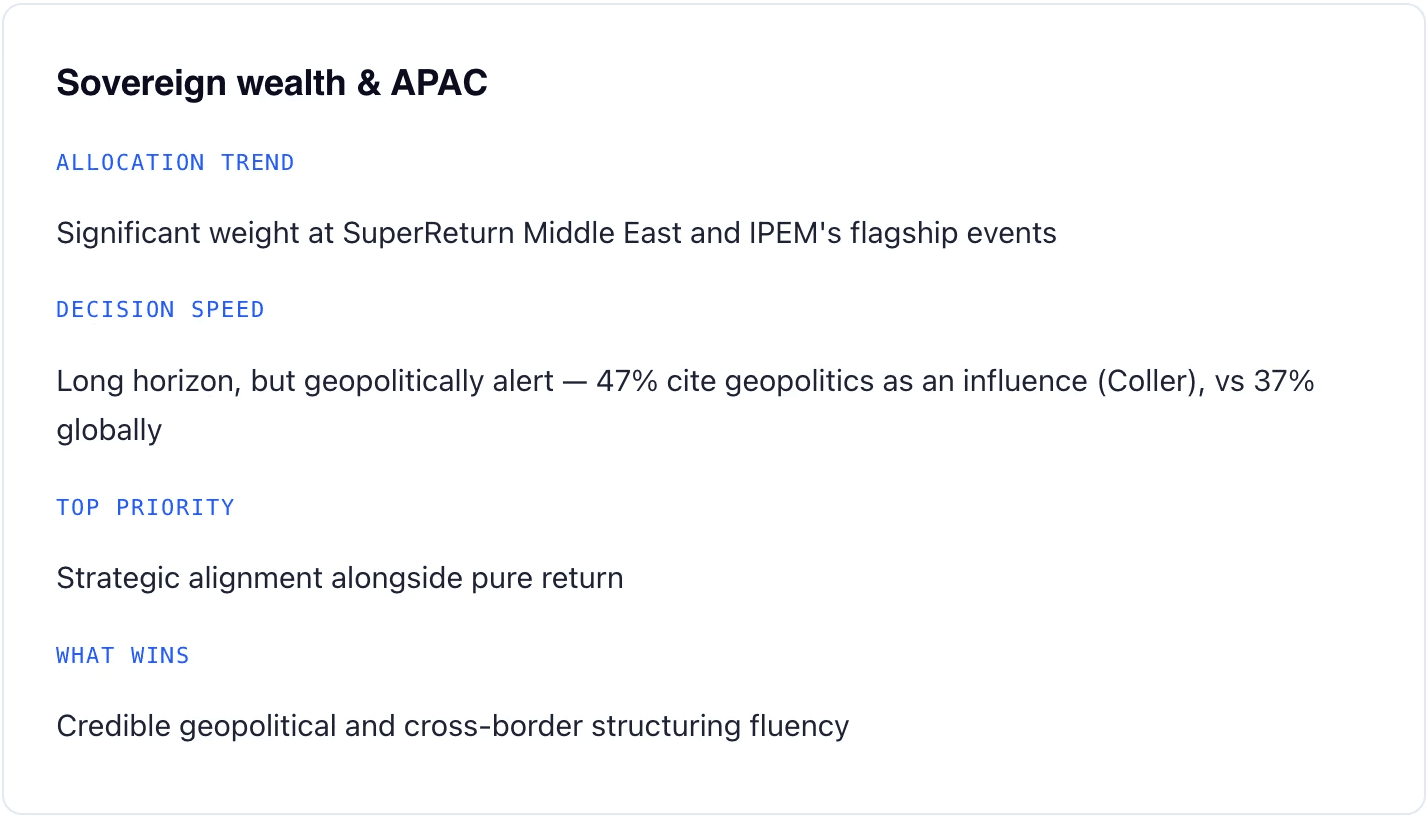Select the DECISION SPEED label
This screenshot has width=1428, height=816.
160,310
